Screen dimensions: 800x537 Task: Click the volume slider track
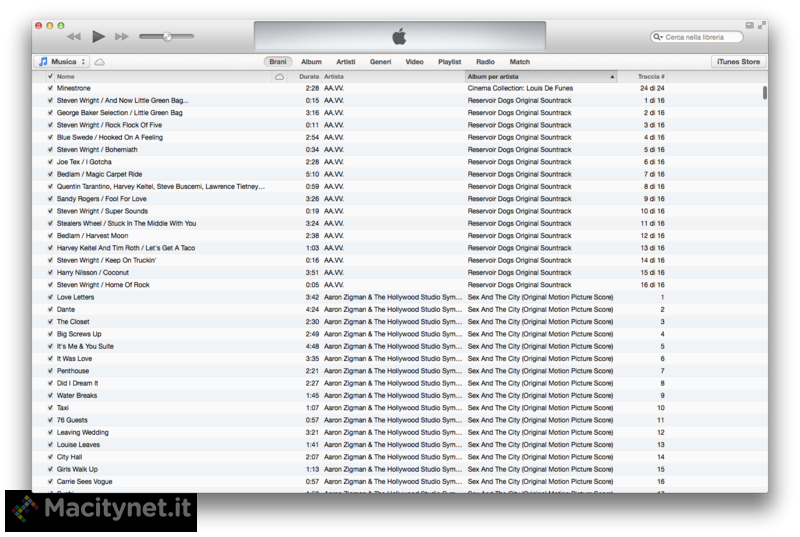166,36
